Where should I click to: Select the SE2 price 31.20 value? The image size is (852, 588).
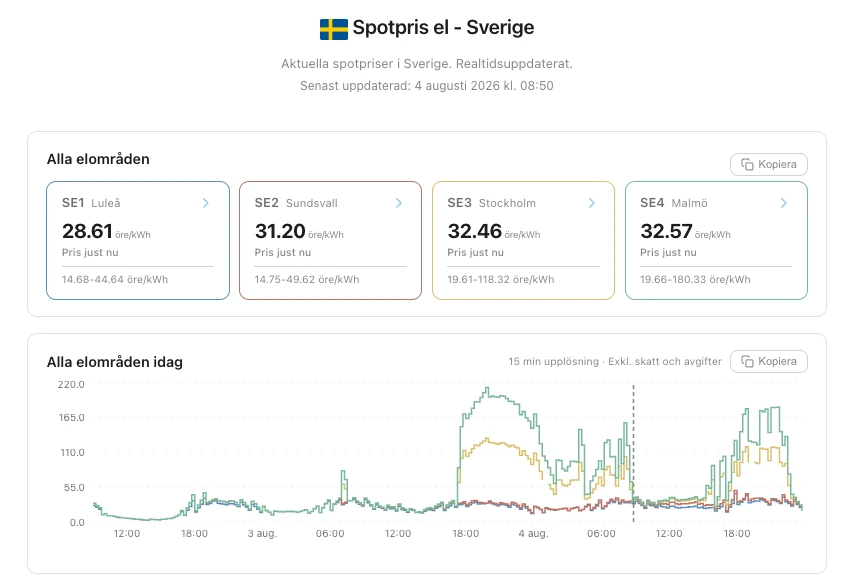[x=280, y=231]
